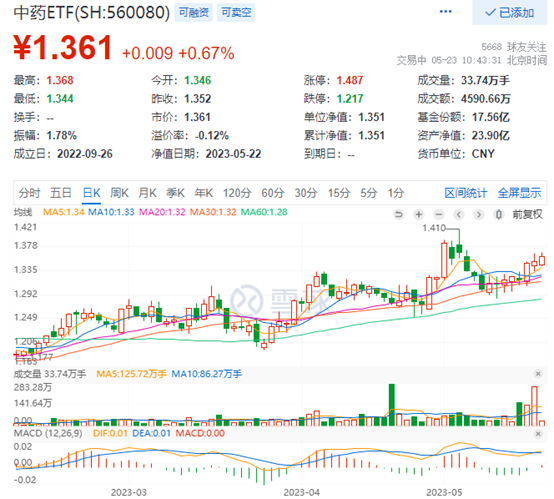This screenshot has width=554, height=499.
Task: Switch to the 1分 chart tab
Action: click(x=396, y=193)
